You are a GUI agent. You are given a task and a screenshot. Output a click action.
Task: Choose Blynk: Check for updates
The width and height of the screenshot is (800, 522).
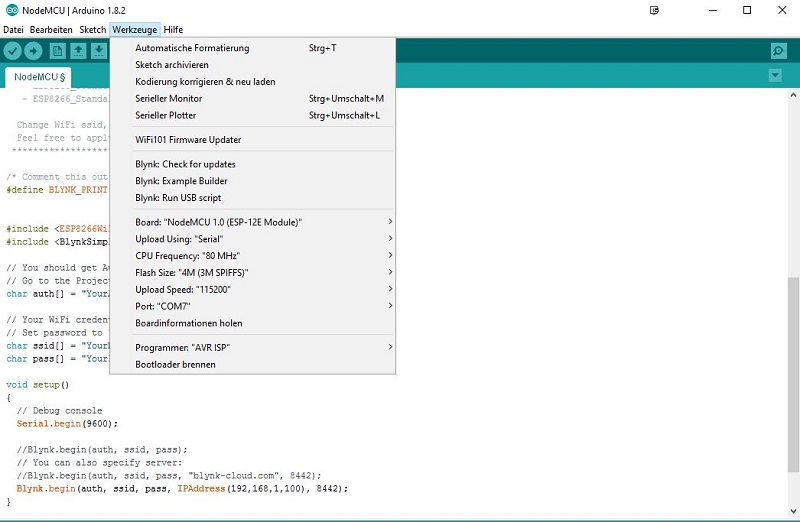coord(253,164)
